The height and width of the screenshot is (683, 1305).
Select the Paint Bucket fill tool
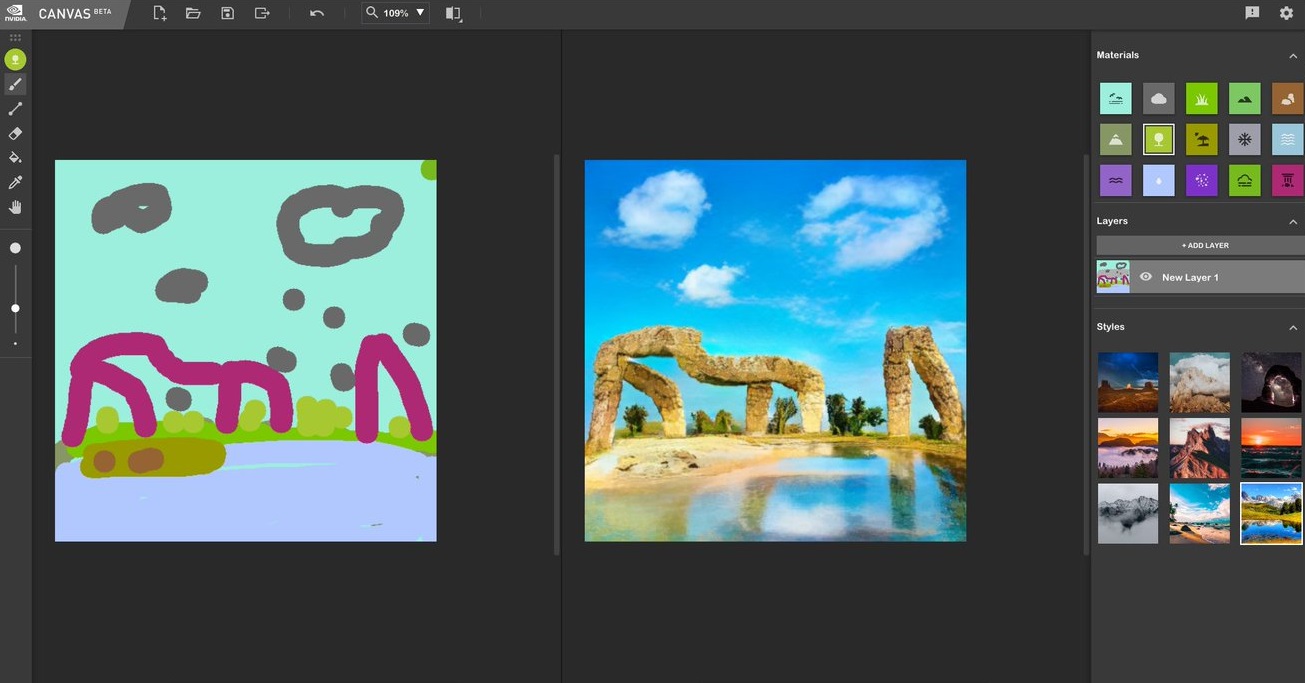point(15,158)
